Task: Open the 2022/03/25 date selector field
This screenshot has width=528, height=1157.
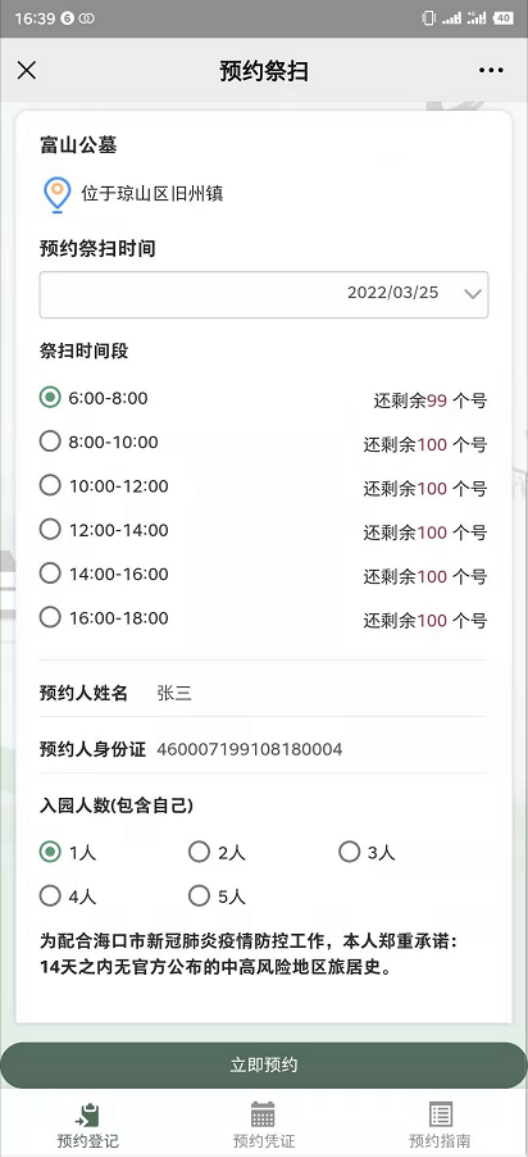Action: [x=264, y=294]
